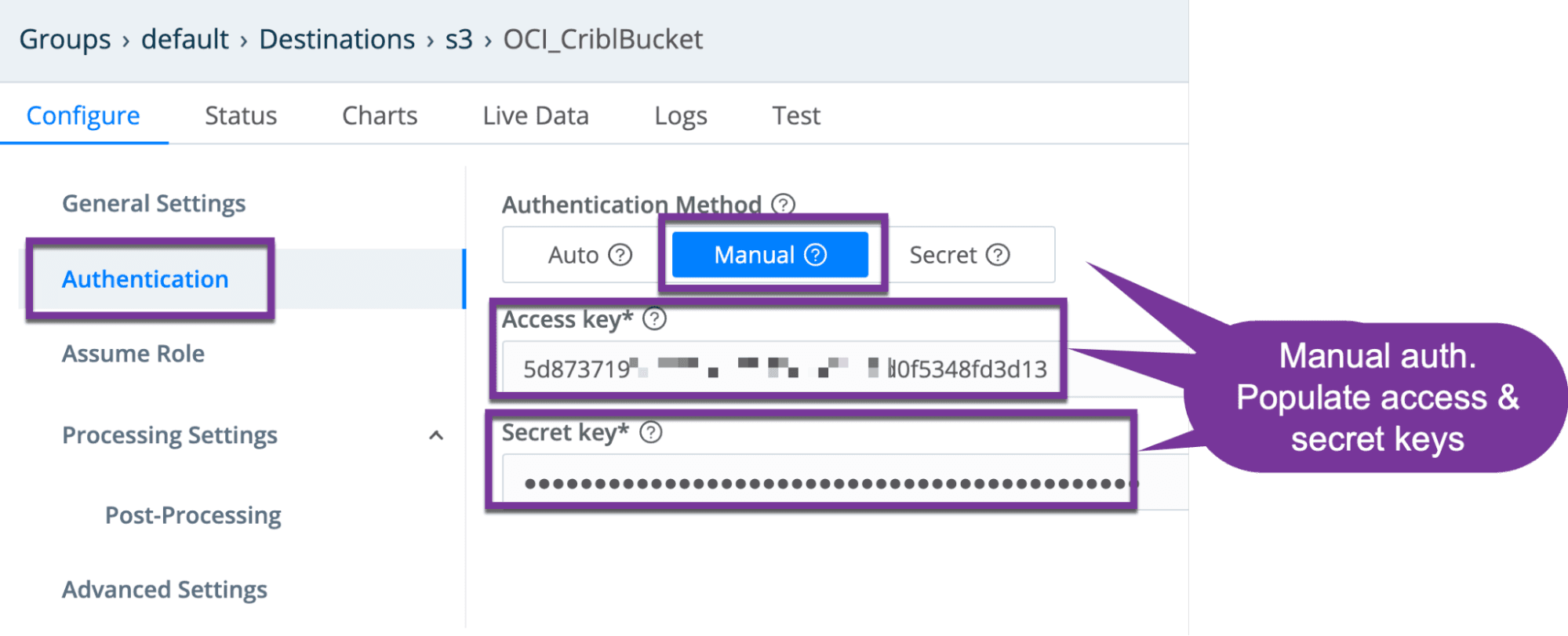Click help icon inside Manual button
The image size is (1568, 636).
(x=816, y=255)
